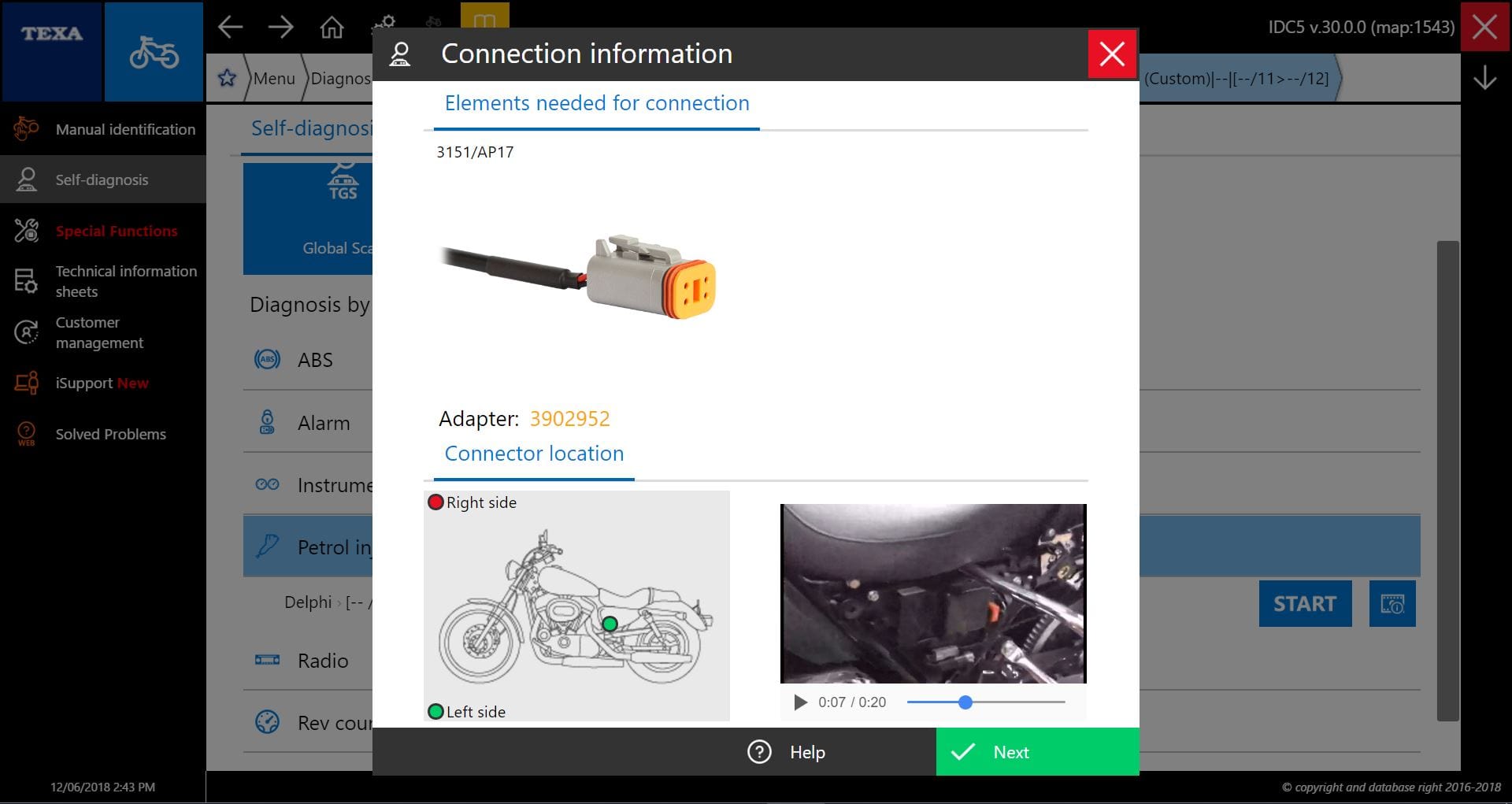
Task: Go back with the left arrow icon
Action: pyautogui.click(x=230, y=28)
